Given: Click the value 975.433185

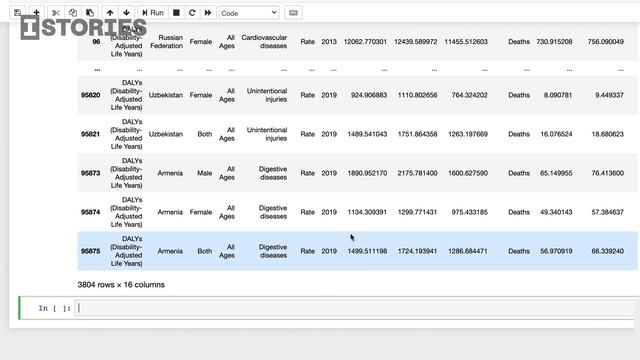Looking at the screenshot, I should pos(469,212).
